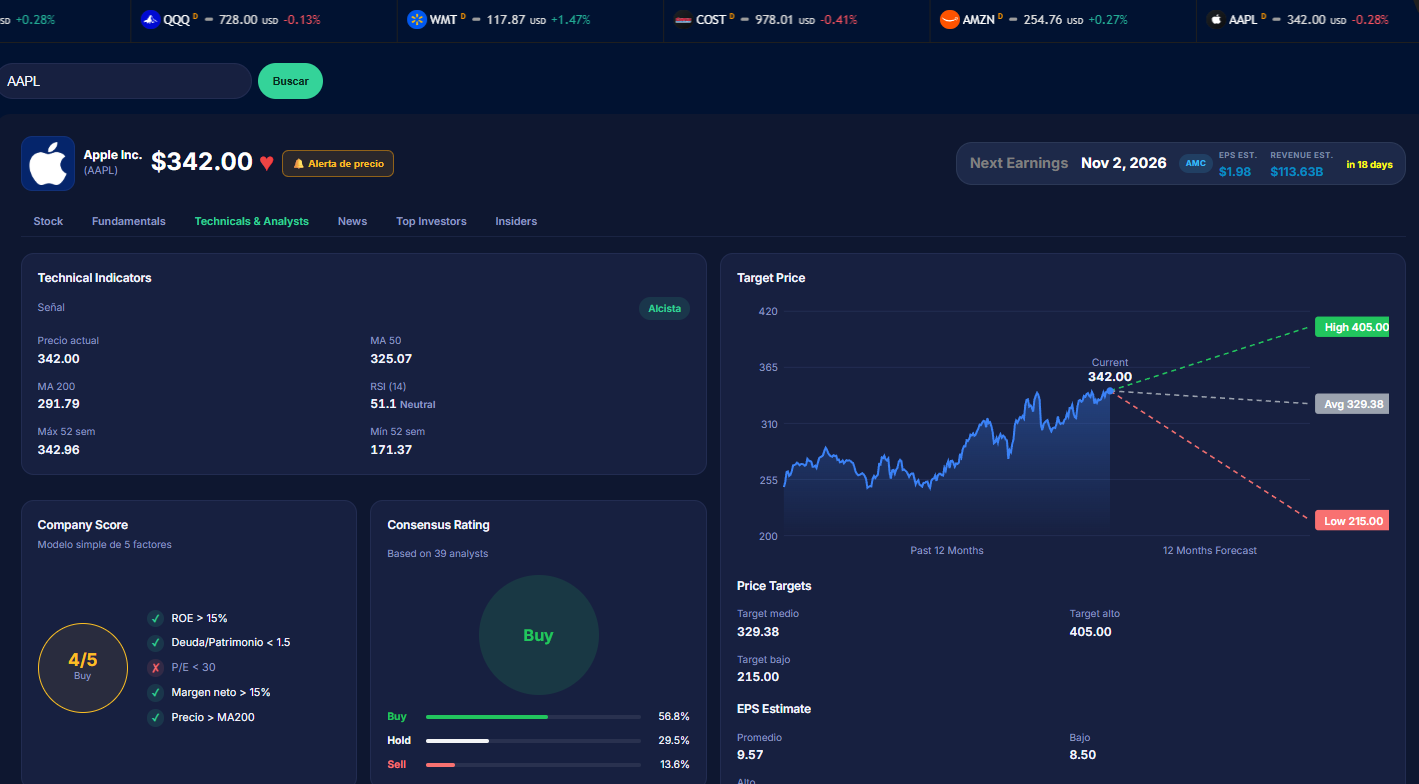Click the Avg 329.38 target label
Viewport: 1419px width, 784px height.
point(1352,404)
